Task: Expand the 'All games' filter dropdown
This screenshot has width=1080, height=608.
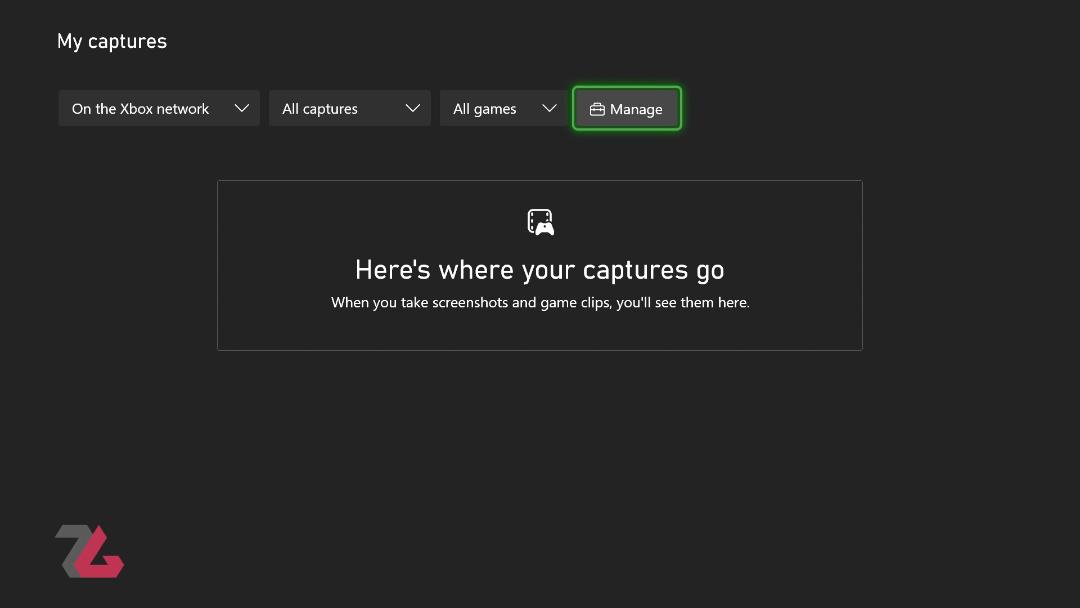Action: coord(504,108)
